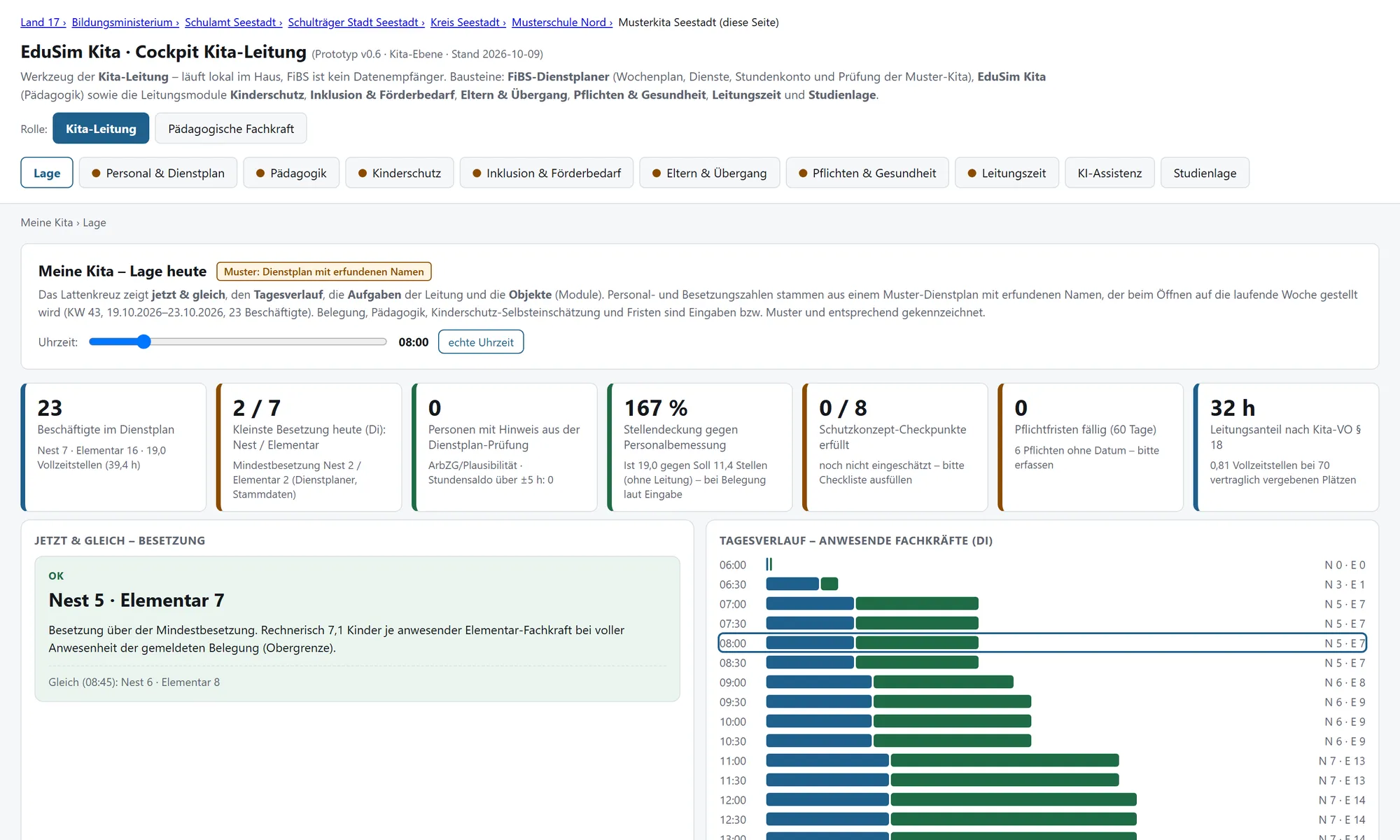The image size is (1400, 840).
Task: Select the Kita-Leitung role
Action: pos(101,128)
